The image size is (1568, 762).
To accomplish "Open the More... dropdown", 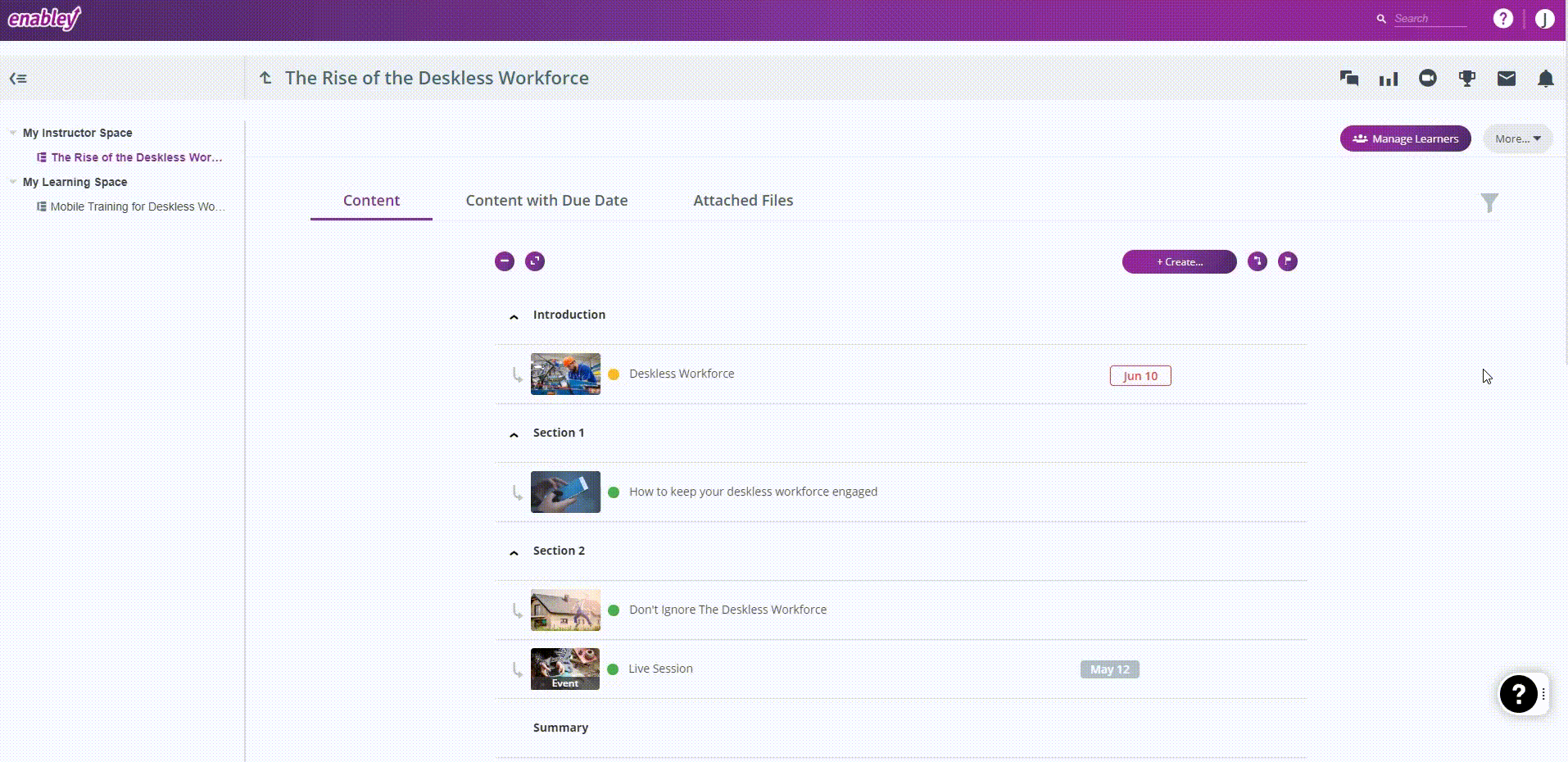I will 1517,138.
